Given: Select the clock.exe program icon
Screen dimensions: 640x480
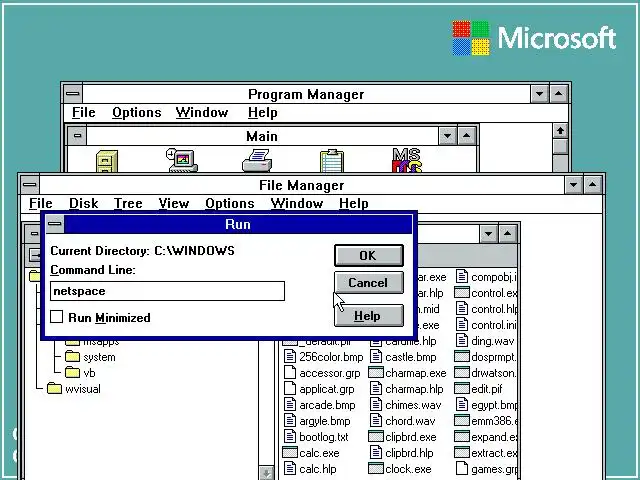Looking at the screenshot, I should (376, 468).
